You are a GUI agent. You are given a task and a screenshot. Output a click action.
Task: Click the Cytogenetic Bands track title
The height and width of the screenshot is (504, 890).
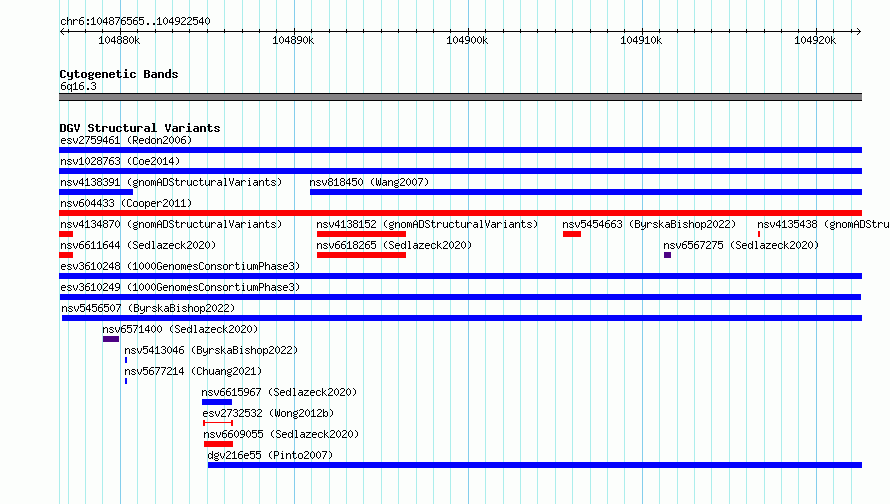tap(119, 74)
